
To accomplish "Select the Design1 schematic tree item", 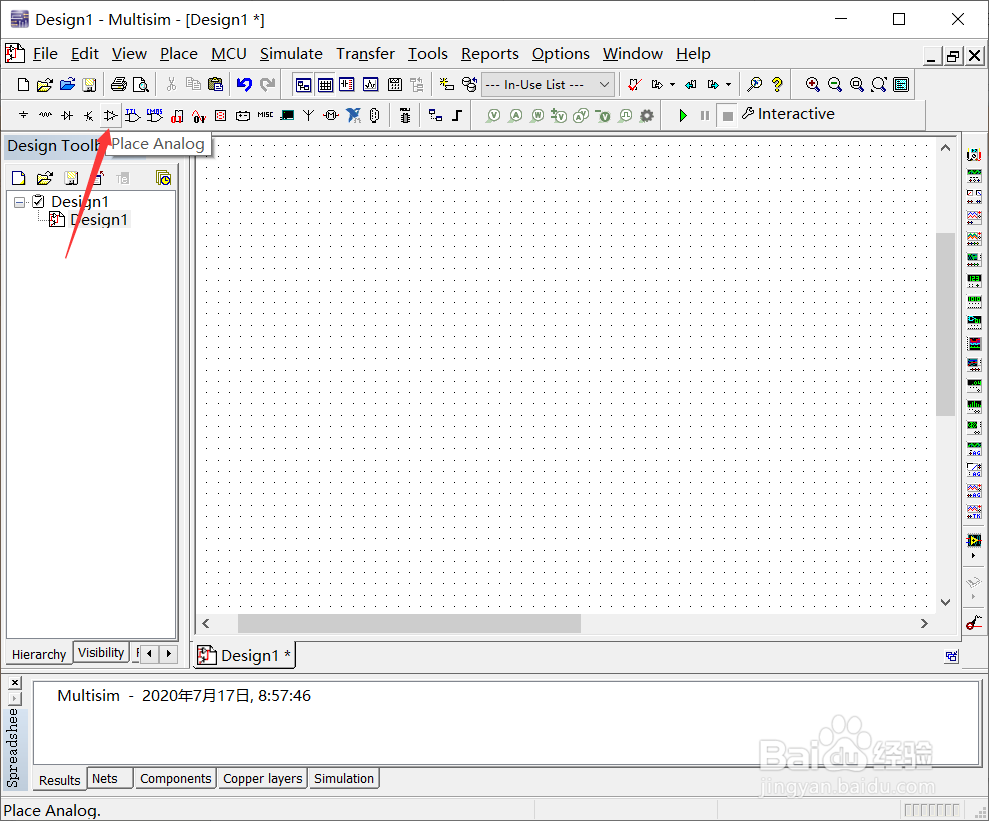I will (99, 220).
